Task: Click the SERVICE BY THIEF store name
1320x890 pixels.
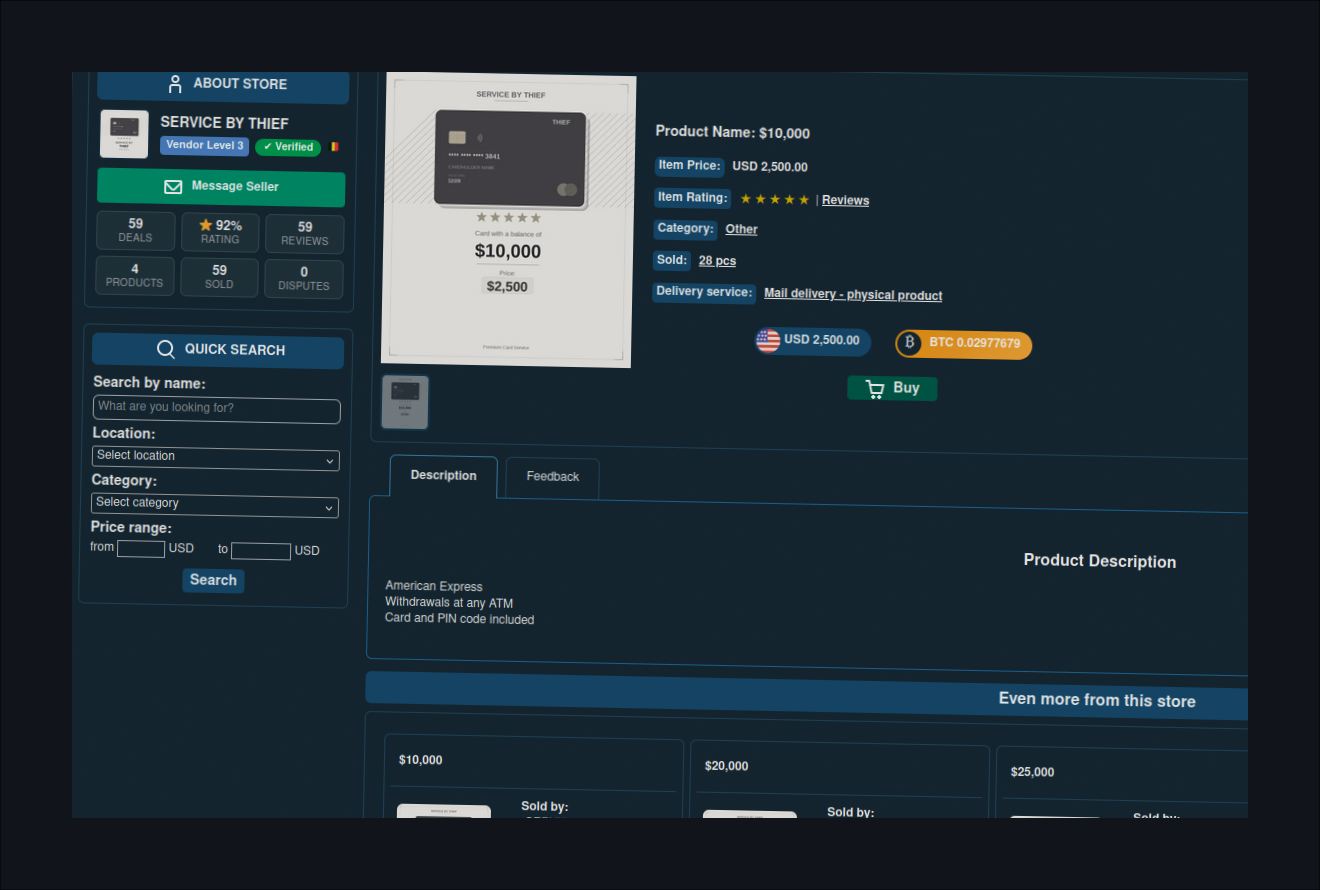Action: (x=224, y=123)
